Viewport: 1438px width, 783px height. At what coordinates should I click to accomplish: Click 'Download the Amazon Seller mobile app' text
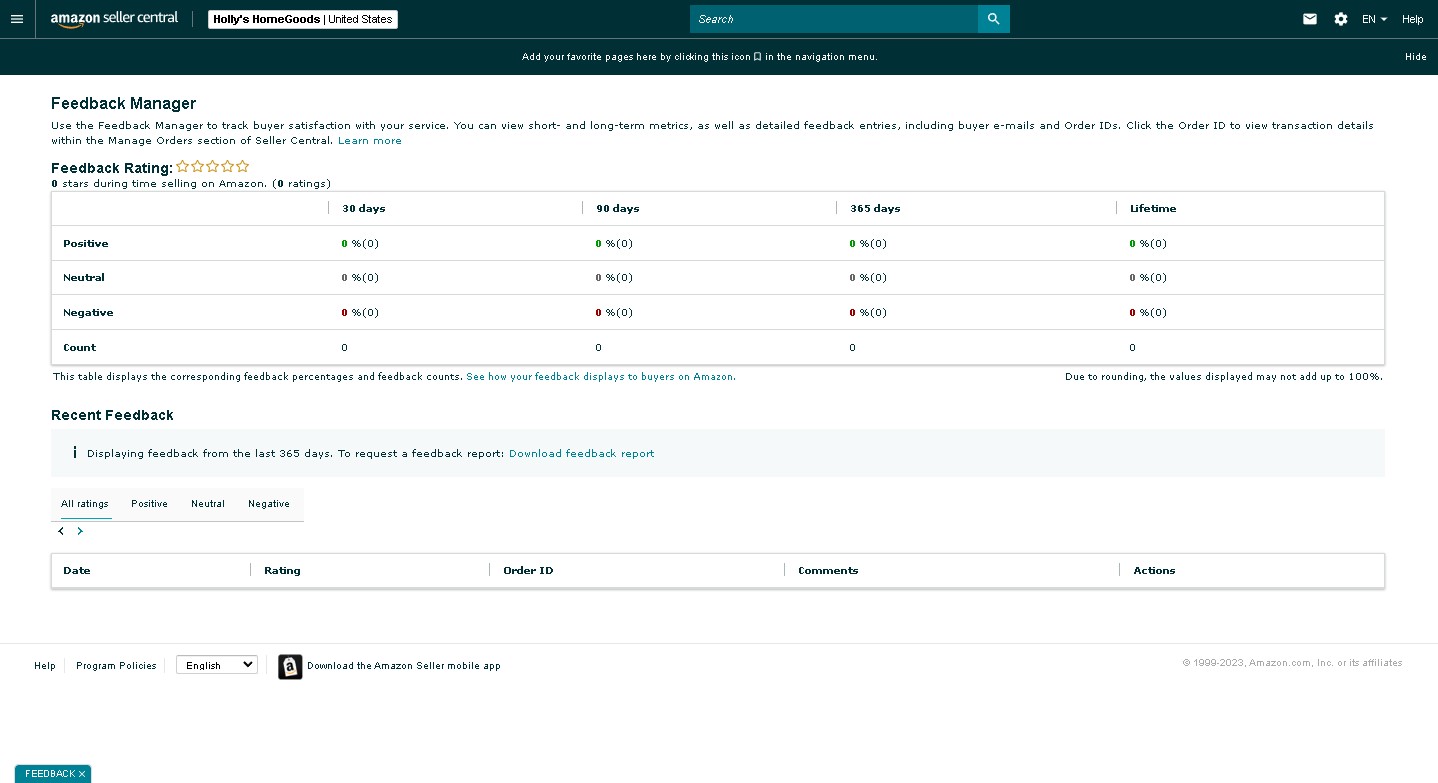pos(404,666)
